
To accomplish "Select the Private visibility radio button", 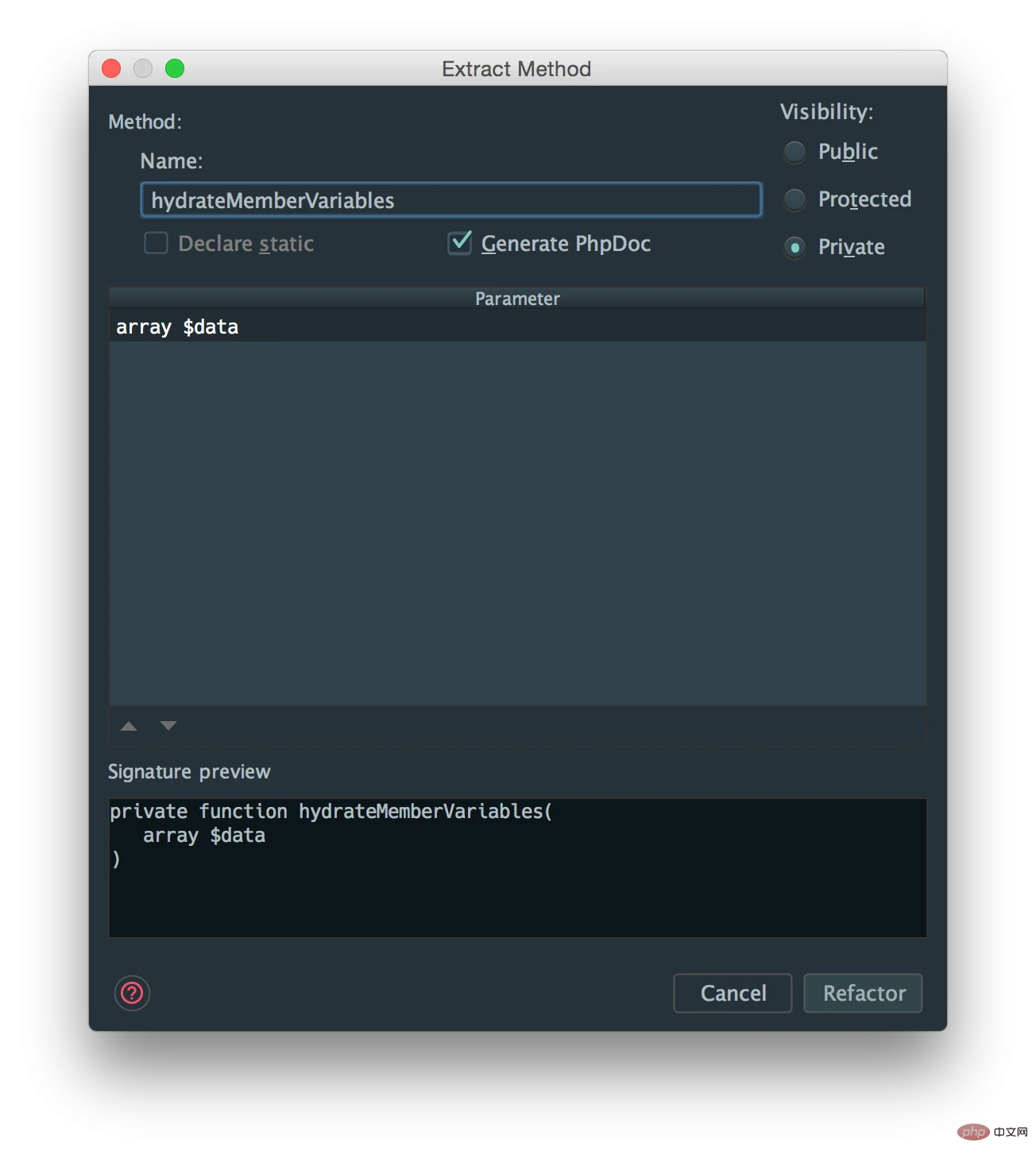I will click(x=794, y=247).
